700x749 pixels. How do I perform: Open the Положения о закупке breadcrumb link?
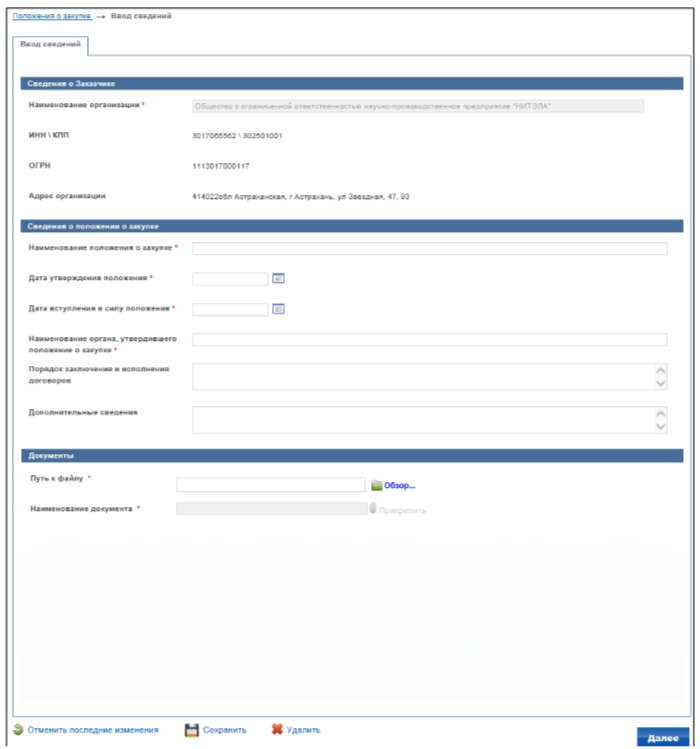click(x=52, y=16)
